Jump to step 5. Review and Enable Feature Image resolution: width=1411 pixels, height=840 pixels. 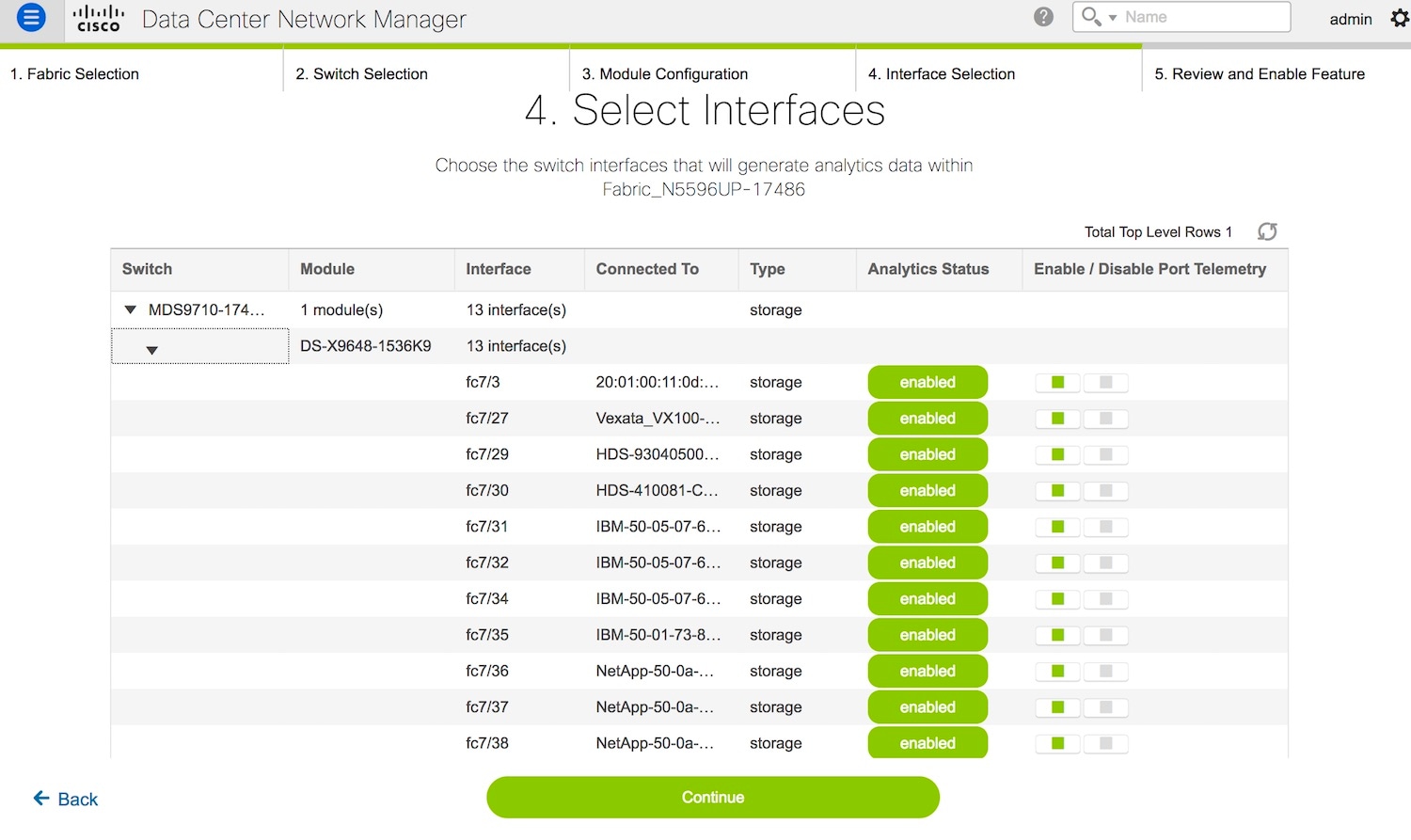pos(1260,73)
